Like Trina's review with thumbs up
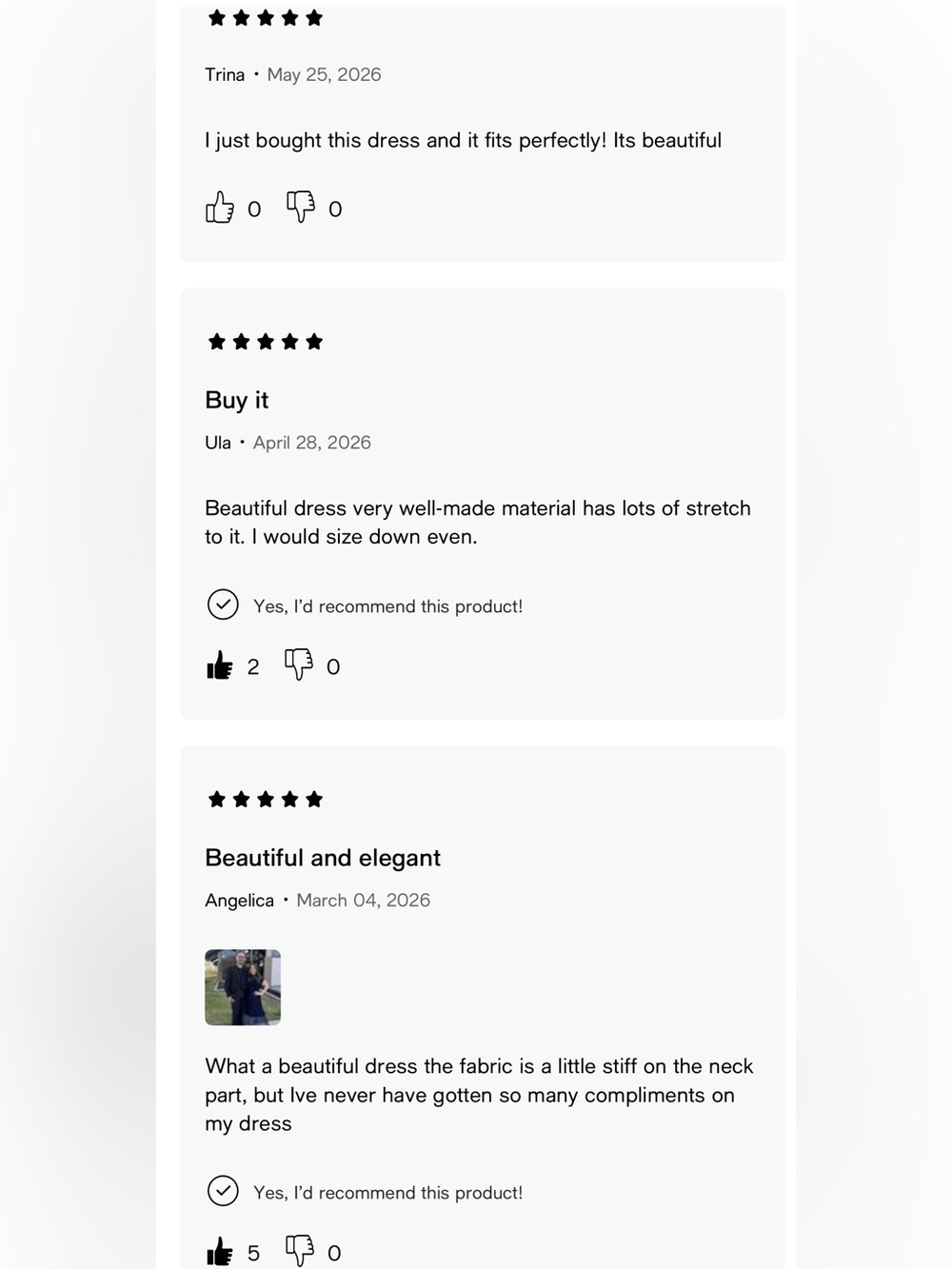952x1269 pixels. (x=220, y=208)
